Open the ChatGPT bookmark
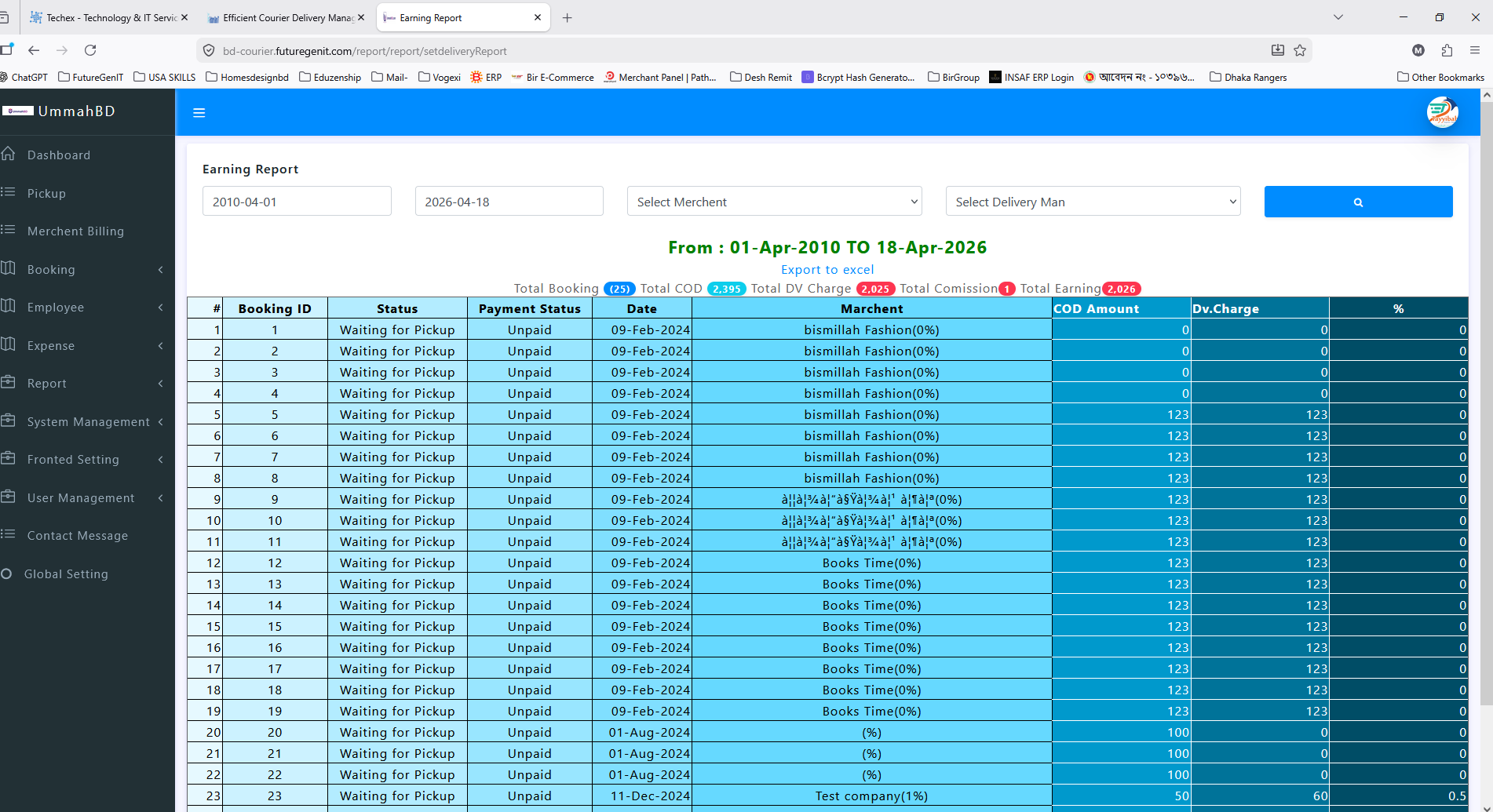Screen dimensions: 1493x812 click(x=24, y=77)
